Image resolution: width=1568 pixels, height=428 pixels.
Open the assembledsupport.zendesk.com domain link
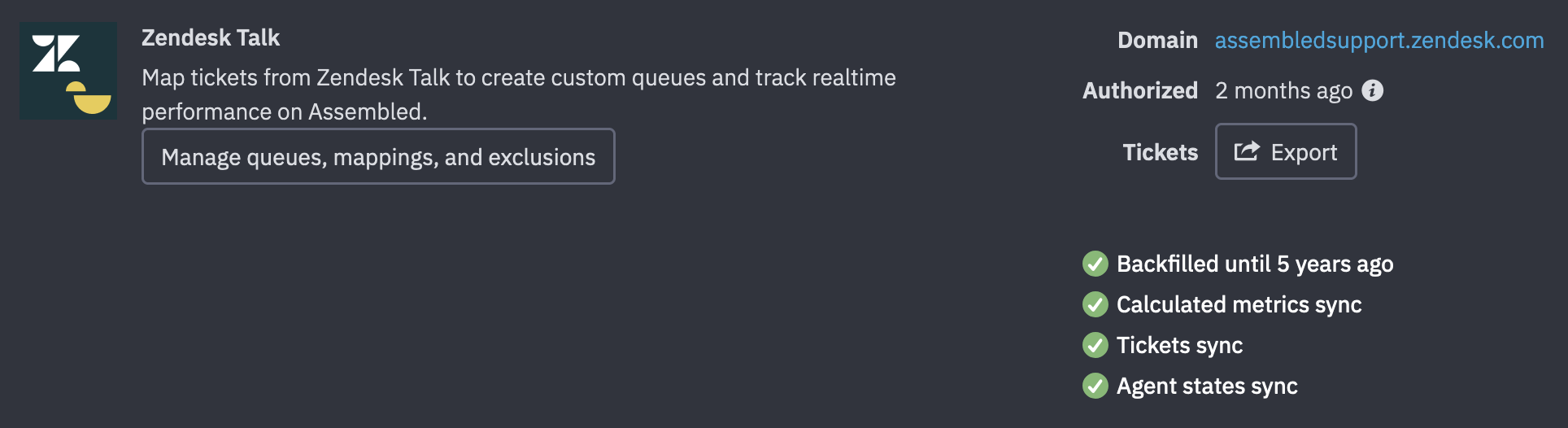pos(1379,40)
